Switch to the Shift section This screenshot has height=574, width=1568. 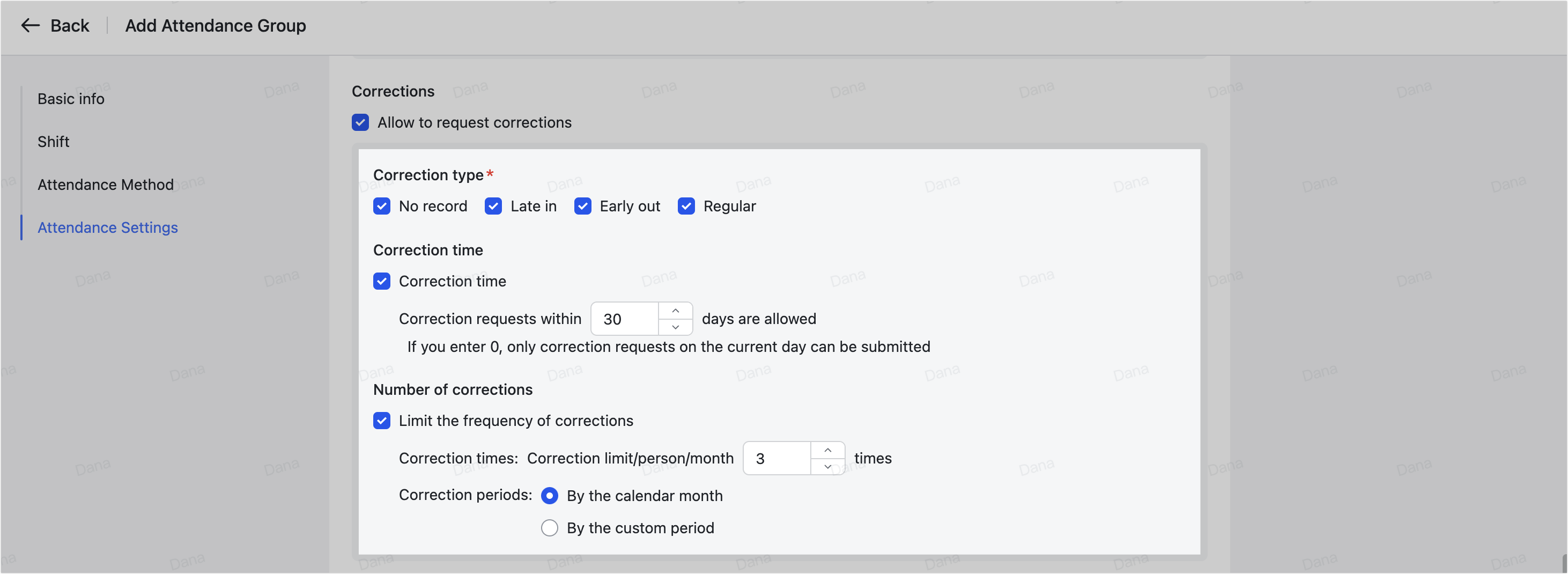click(x=54, y=141)
